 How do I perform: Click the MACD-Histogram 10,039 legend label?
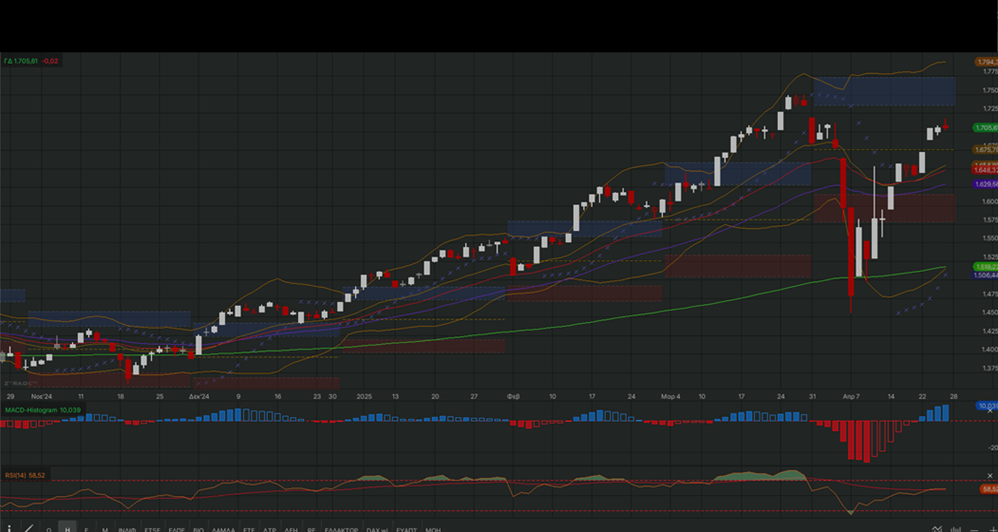point(43,410)
